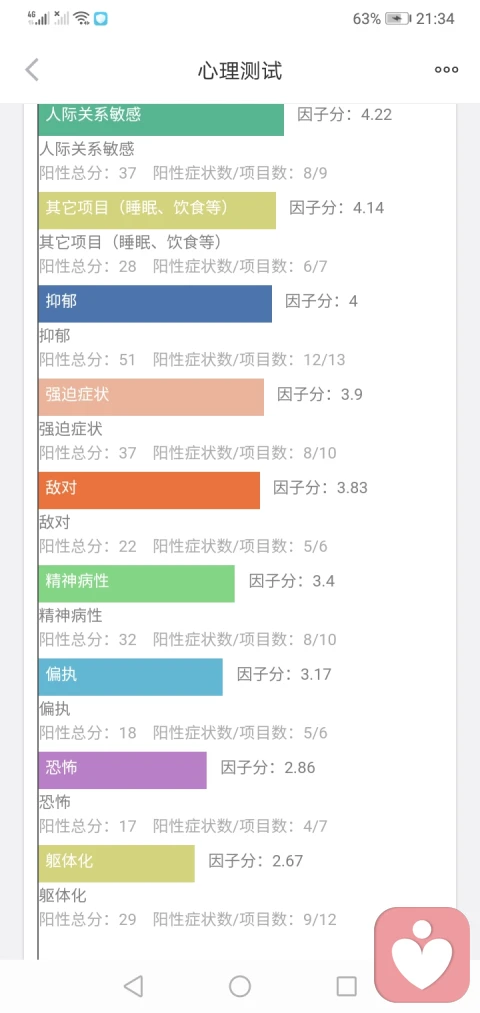The width and height of the screenshot is (480, 1013).
Task: Tap the 强迫症状 salmon-colored bar
Action: pos(151,397)
